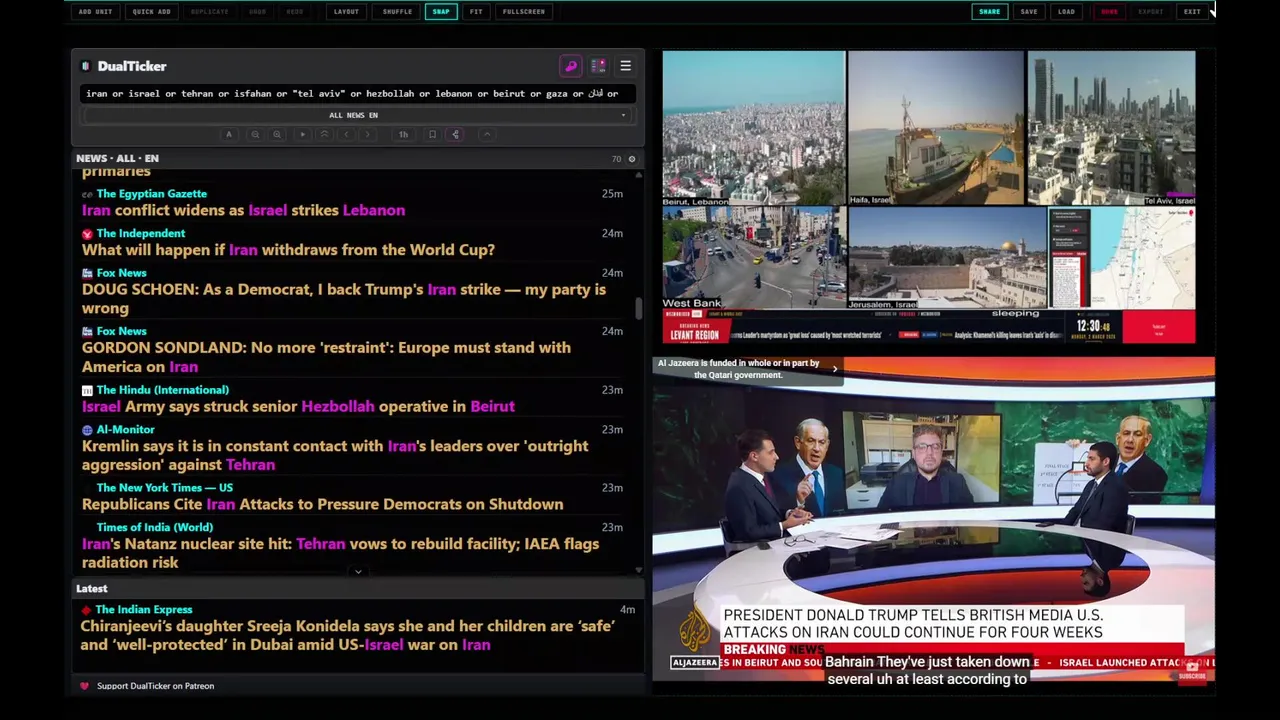This screenshot has width=1280, height=720.
Task: Open the NEWS · ALL · EN settings gear
Action: (631, 159)
